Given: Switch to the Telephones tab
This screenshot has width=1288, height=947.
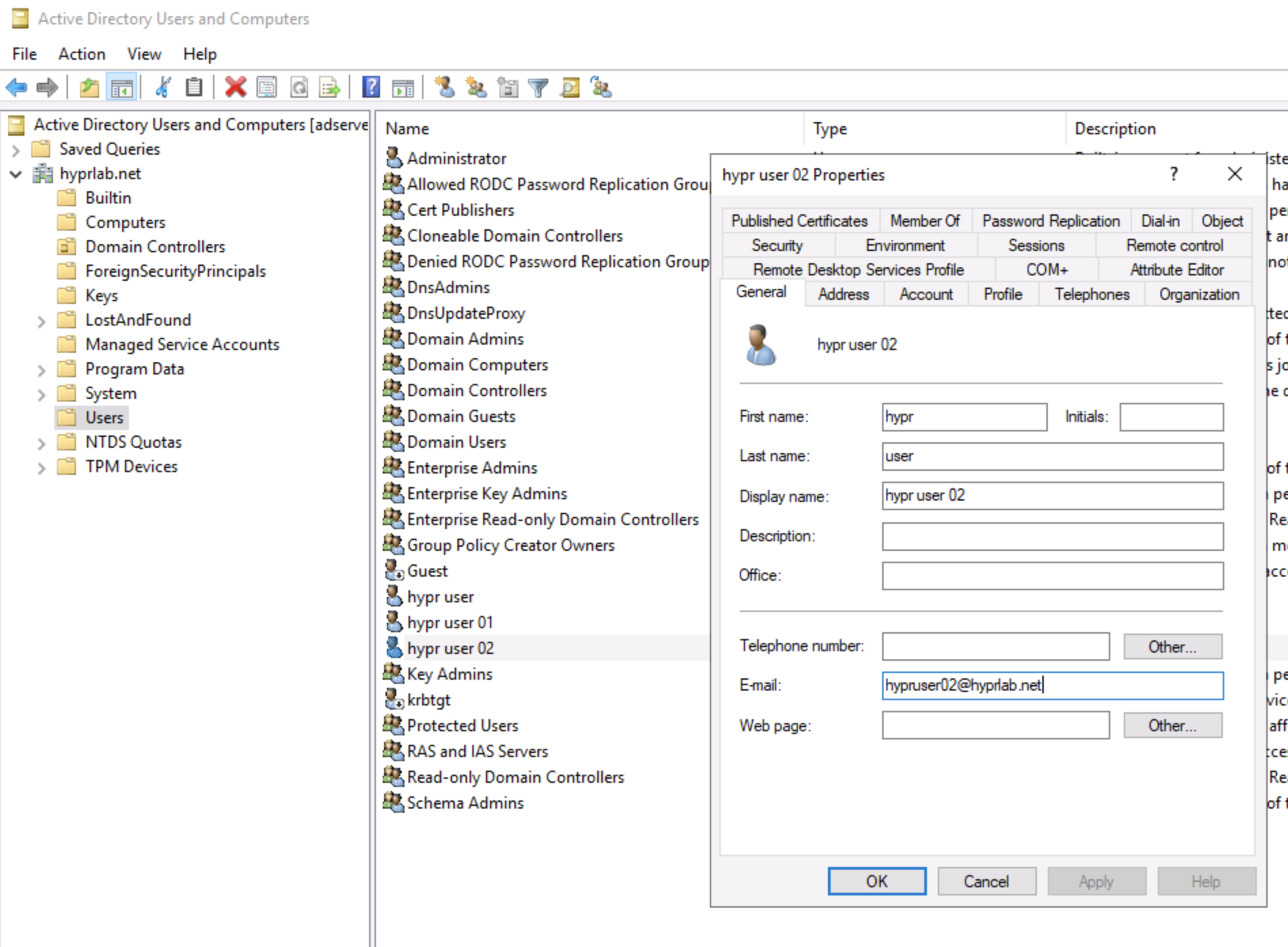Looking at the screenshot, I should click(x=1091, y=294).
